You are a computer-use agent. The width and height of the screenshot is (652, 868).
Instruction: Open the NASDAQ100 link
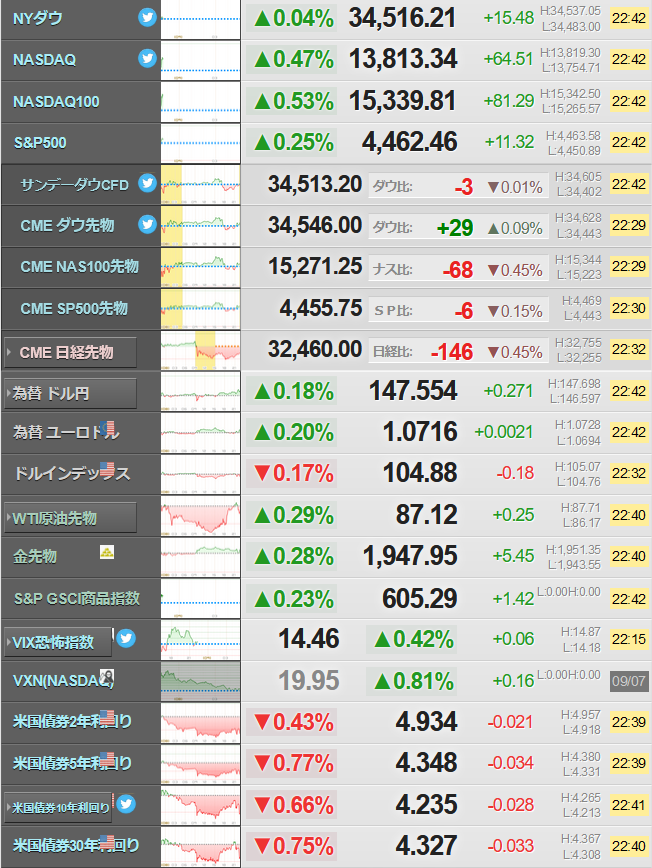click(x=56, y=102)
